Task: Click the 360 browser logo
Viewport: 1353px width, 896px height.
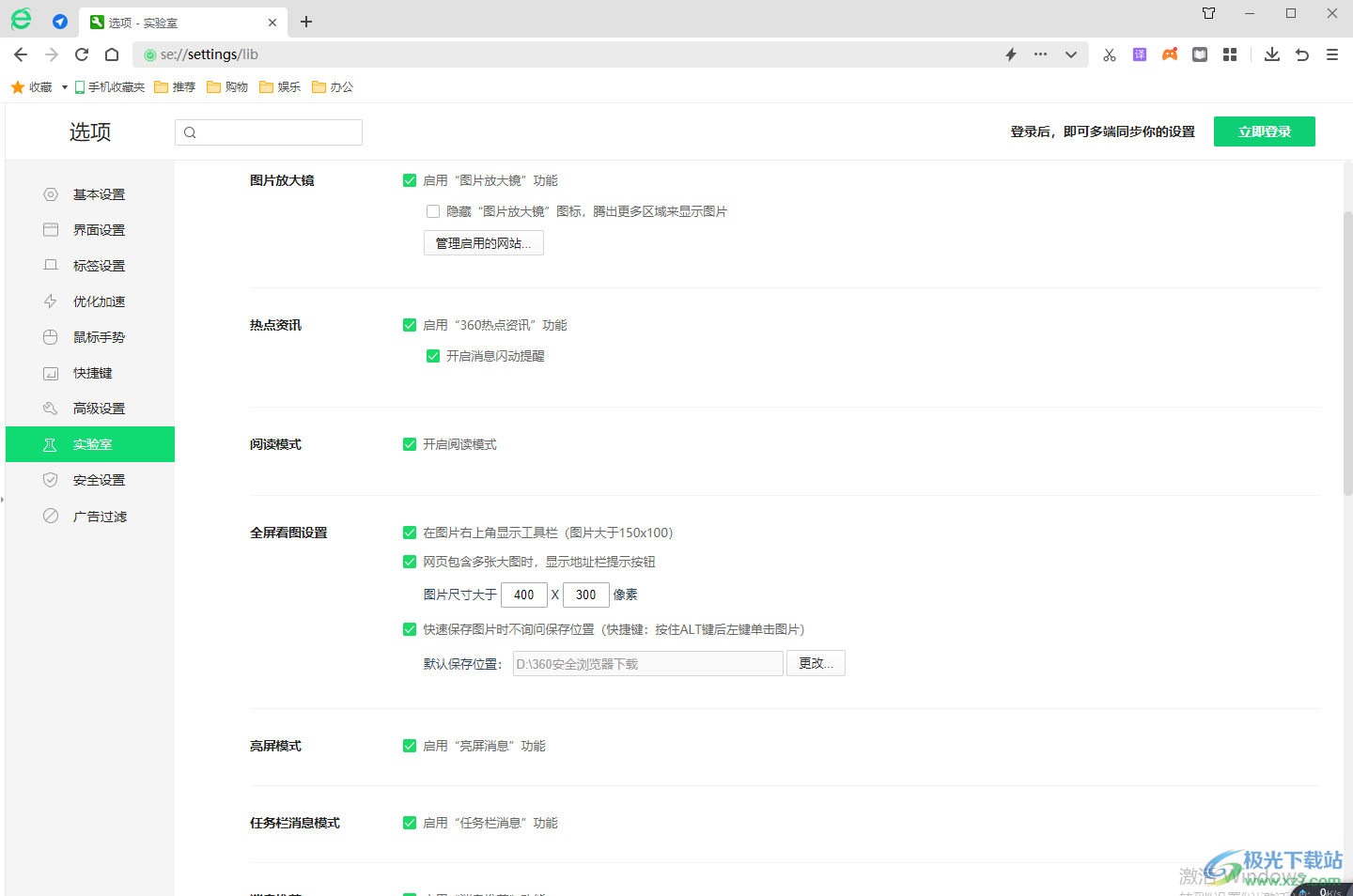Action: pos(21,20)
